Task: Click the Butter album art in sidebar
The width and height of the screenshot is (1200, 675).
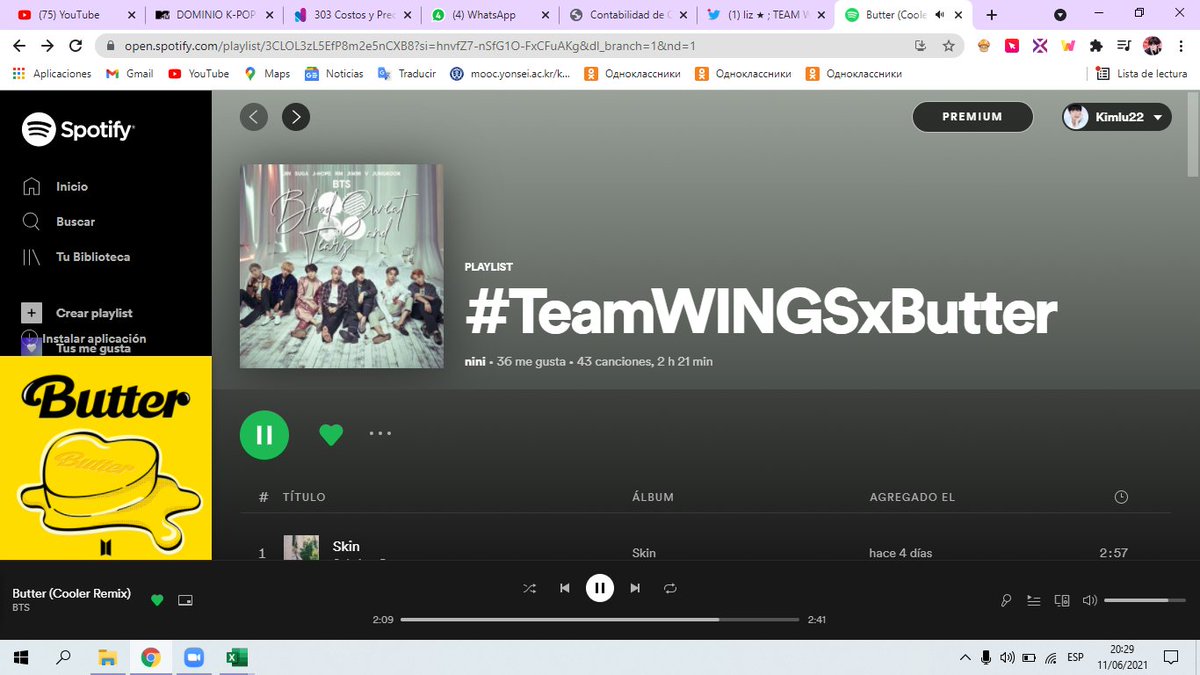Action: click(106, 458)
